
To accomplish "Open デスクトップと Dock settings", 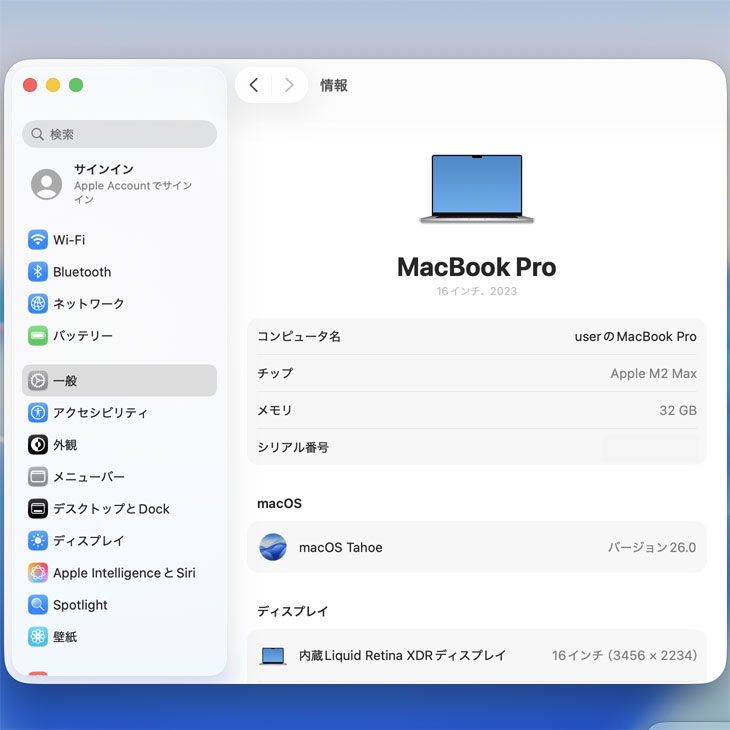I will (111, 509).
